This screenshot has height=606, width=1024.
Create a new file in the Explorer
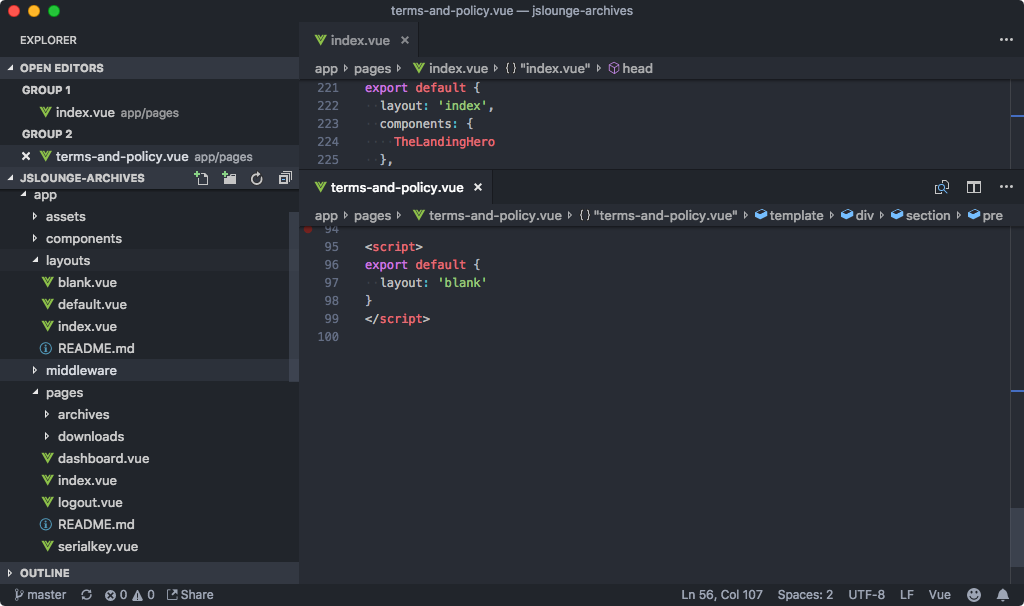(x=201, y=177)
